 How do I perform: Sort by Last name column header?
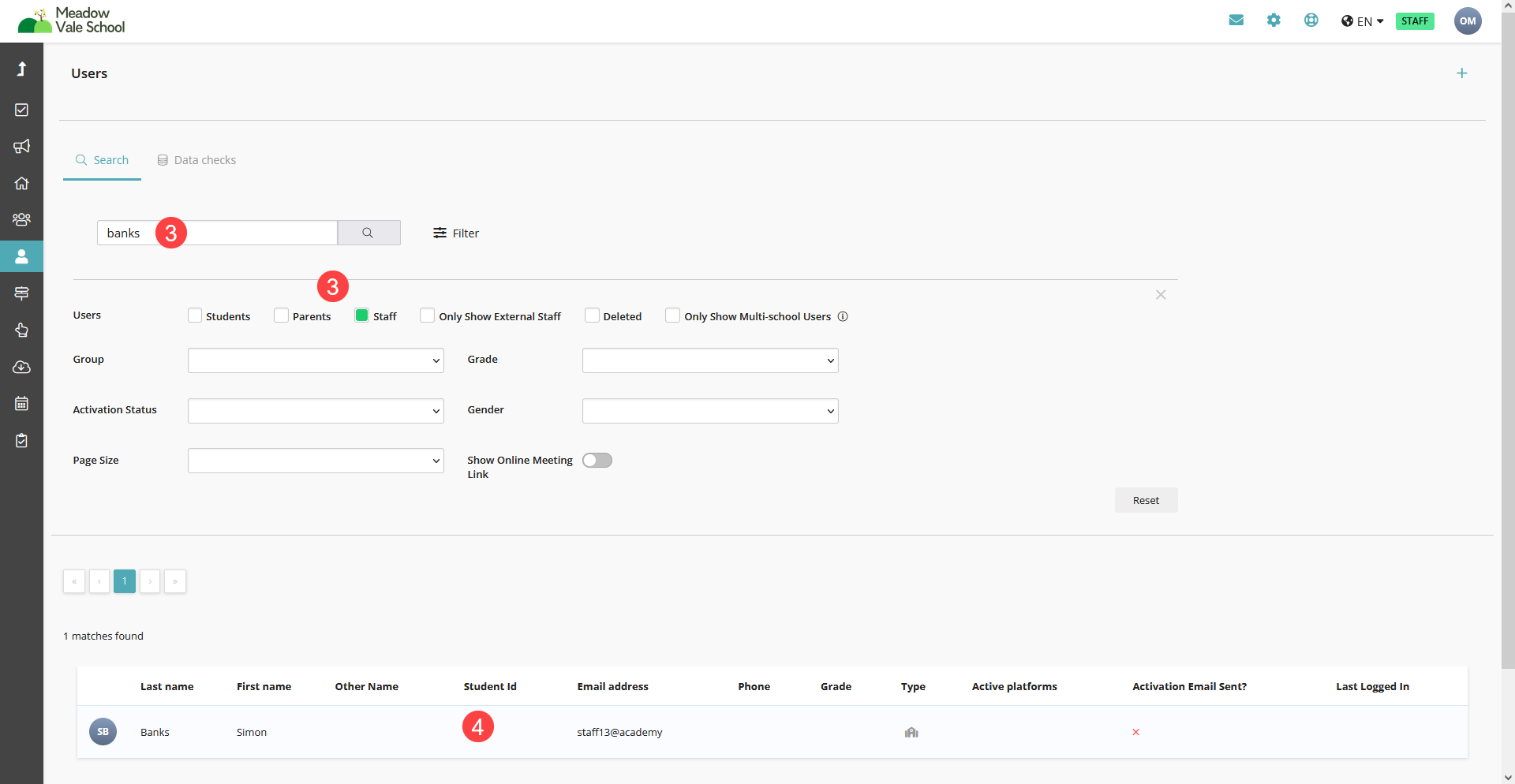[x=166, y=686]
